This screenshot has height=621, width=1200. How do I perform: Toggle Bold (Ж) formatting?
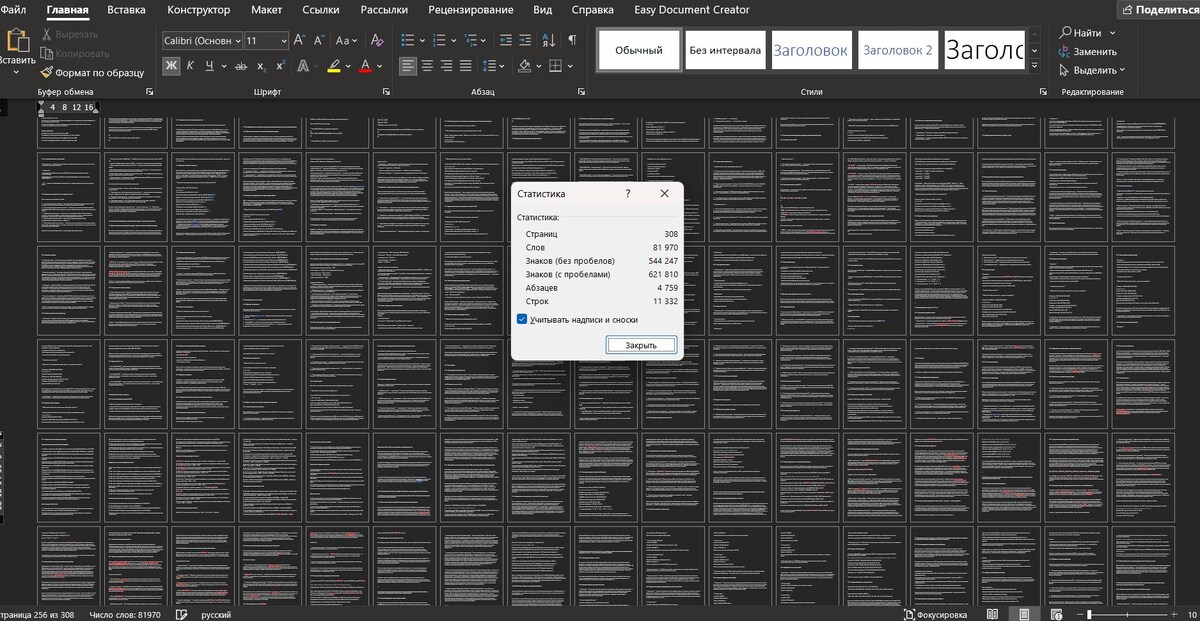(x=171, y=66)
